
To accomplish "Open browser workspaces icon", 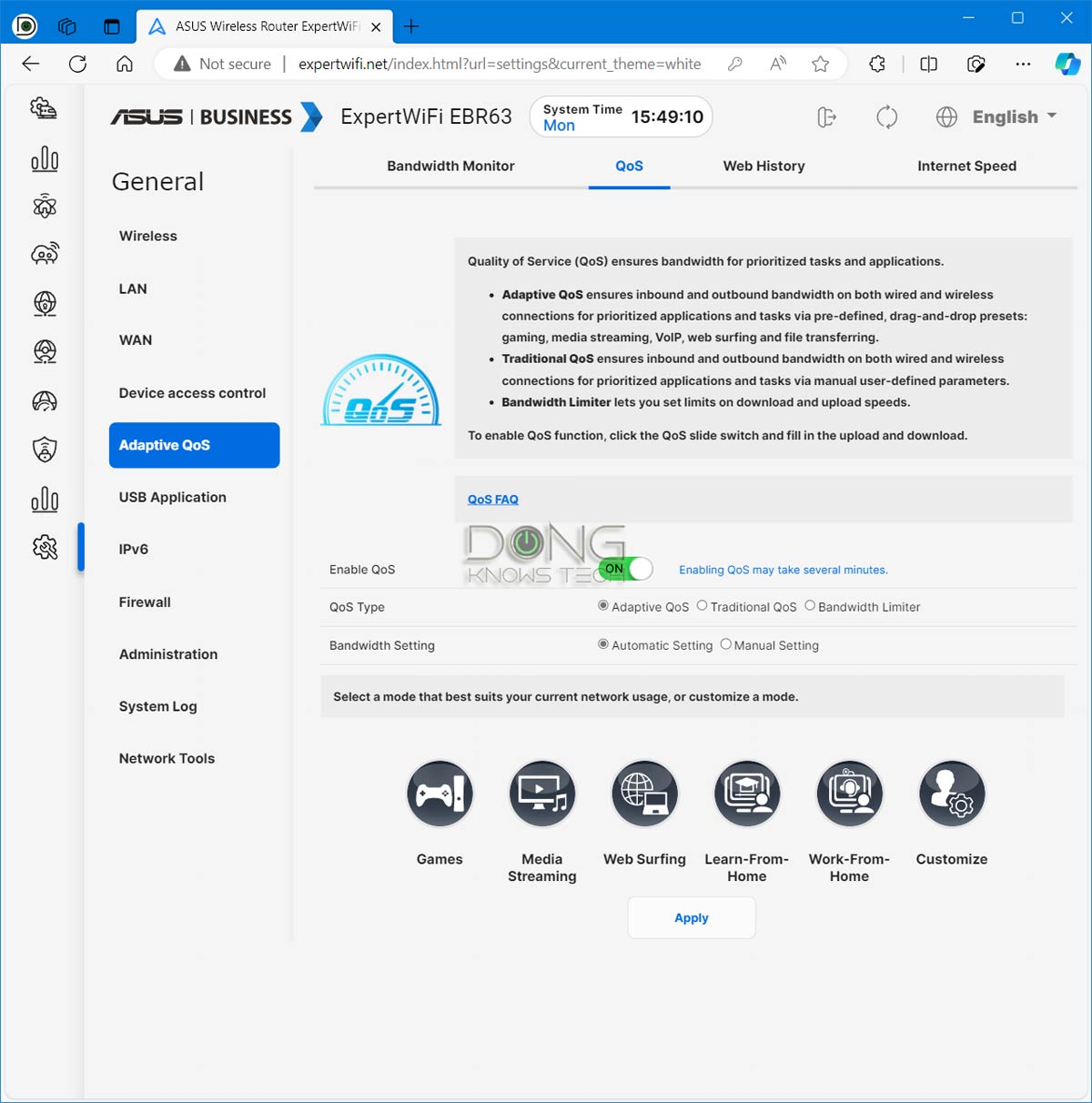I will click(x=67, y=26).
